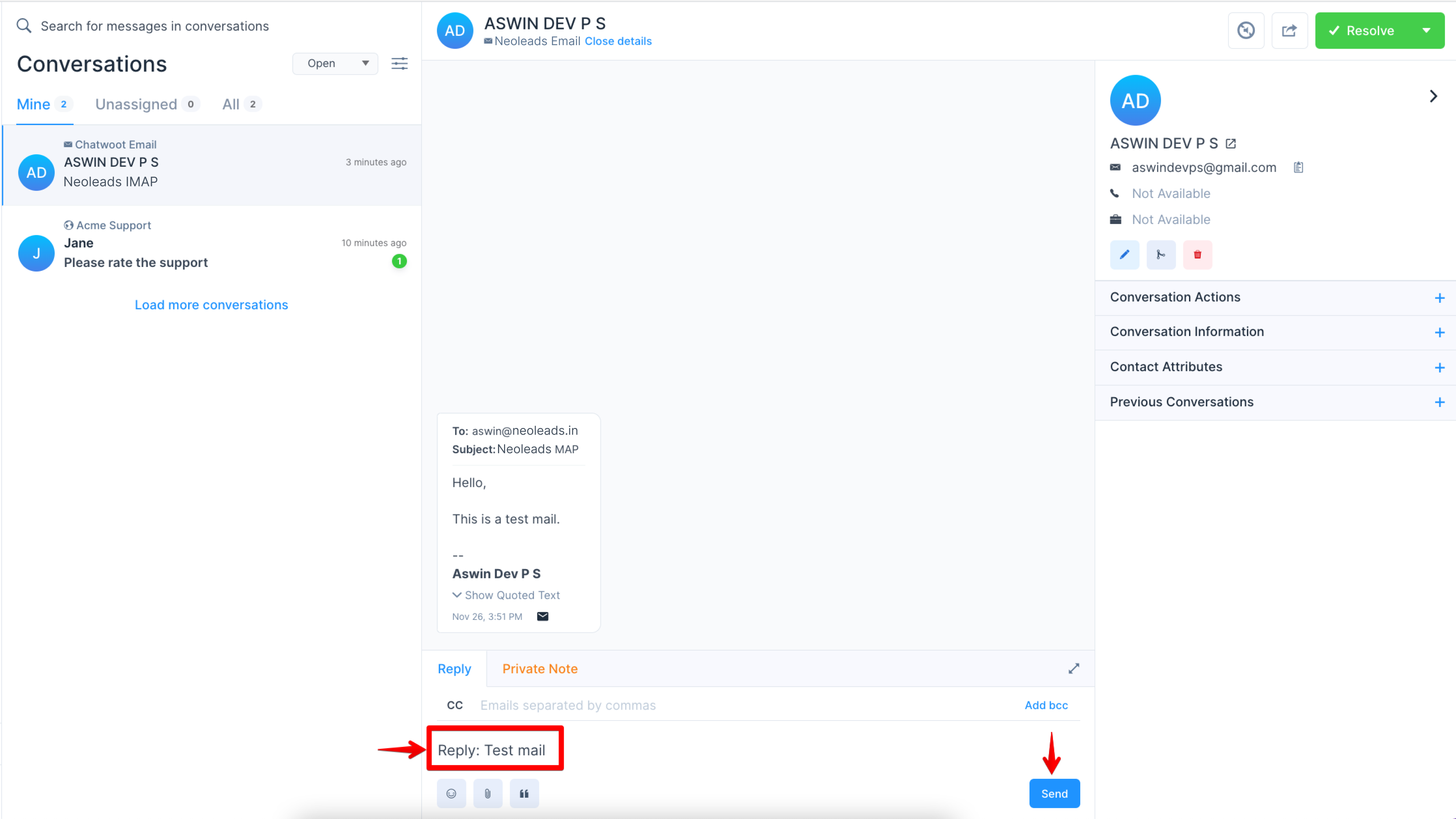Expand the reply editor to fullscreen
Image resolution: width=1456 pixels, height=819 pixels.
point(1074,669)
